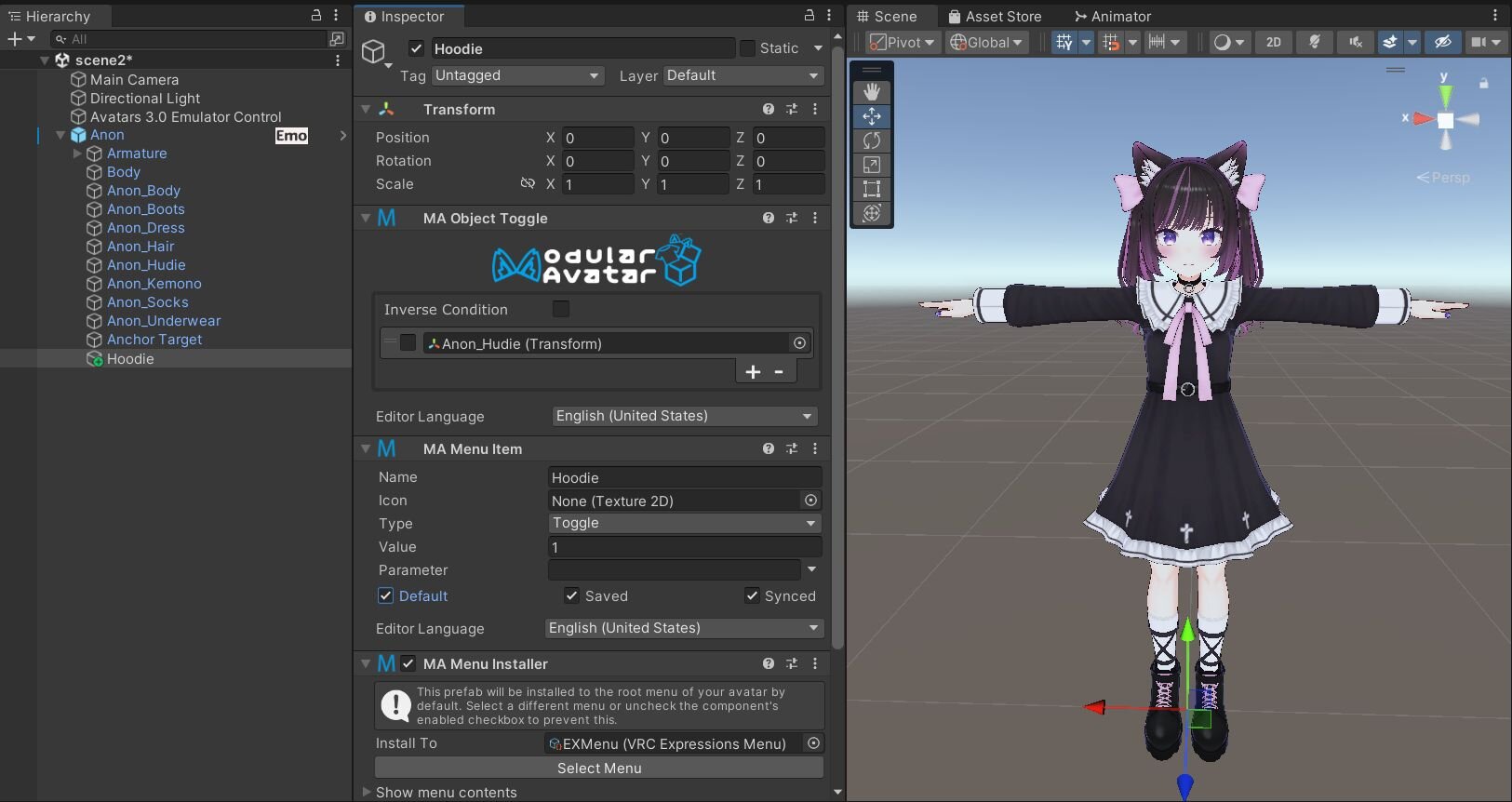Select the Transform tool in scene toolbar
Viewport: 1512px width, 802px height.
coord(872,213)
